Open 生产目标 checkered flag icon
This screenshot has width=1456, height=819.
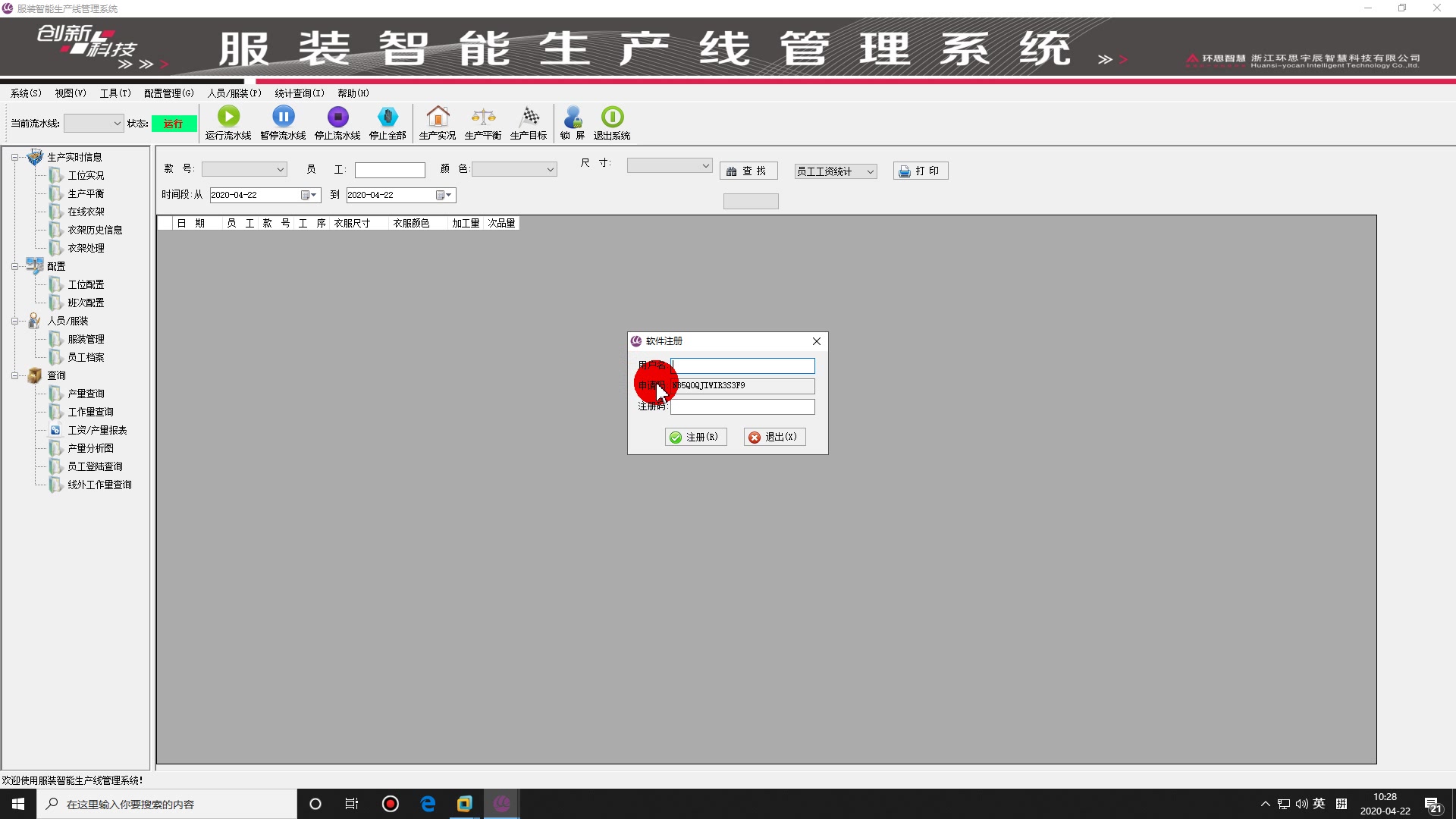[x=529, y=117]
